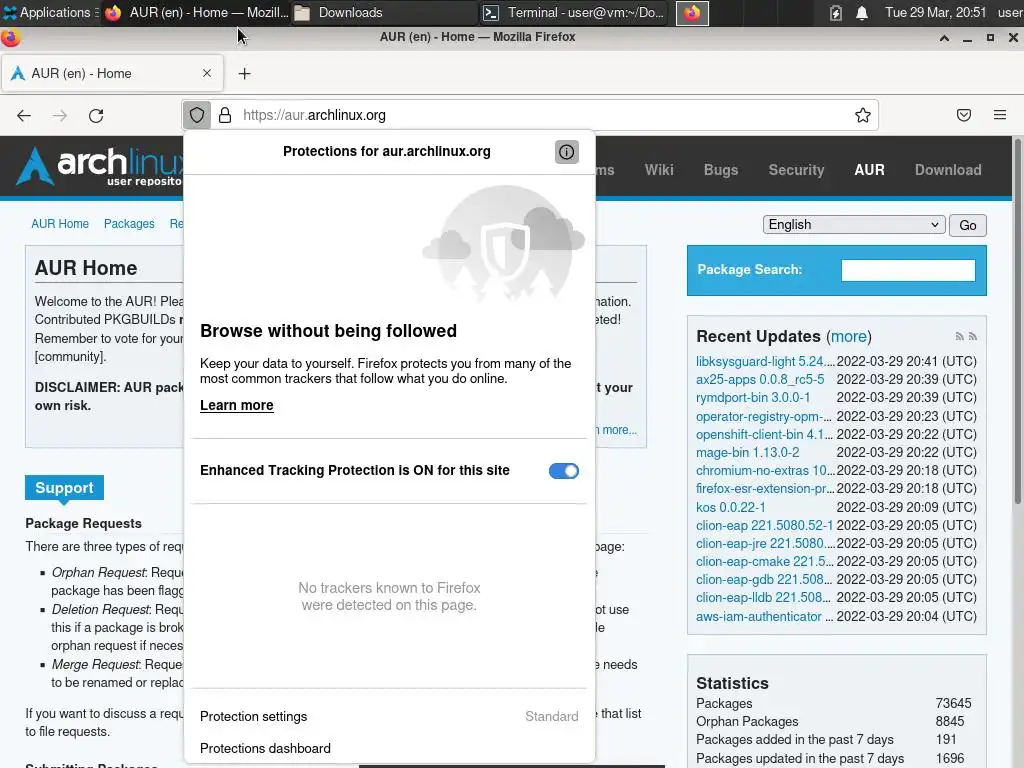Open clion-eap-jre package link
Screen dimensions: 1024x768
pyautogui.click(x=765, y=543)
